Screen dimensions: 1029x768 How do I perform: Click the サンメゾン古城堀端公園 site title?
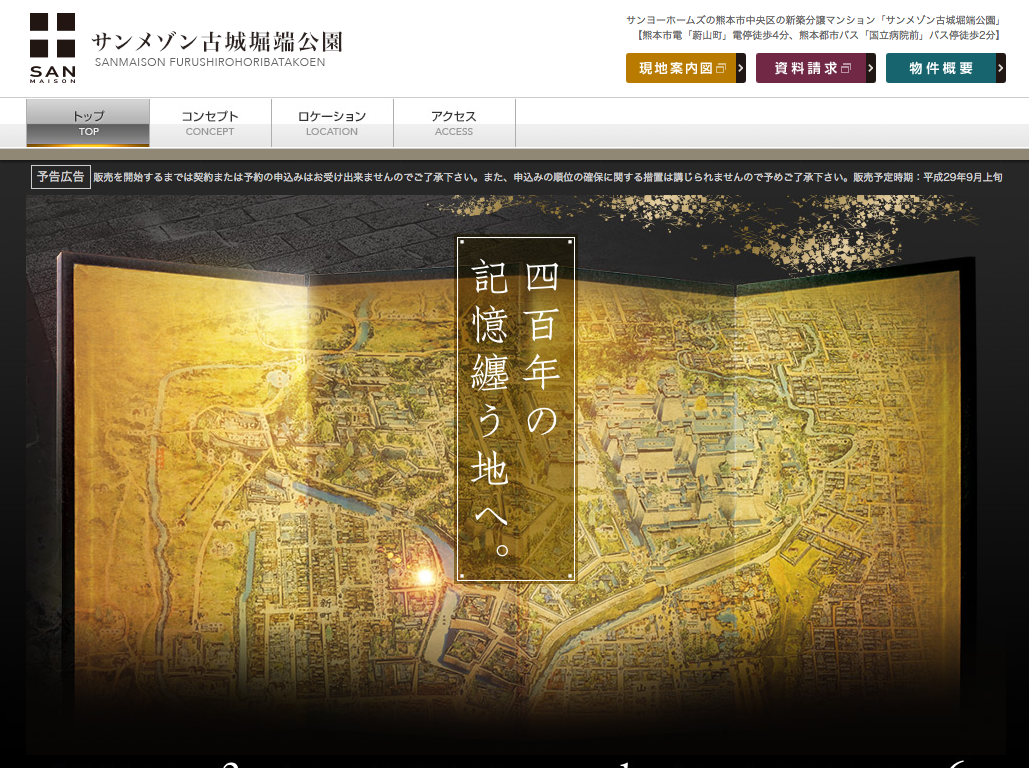217,42
